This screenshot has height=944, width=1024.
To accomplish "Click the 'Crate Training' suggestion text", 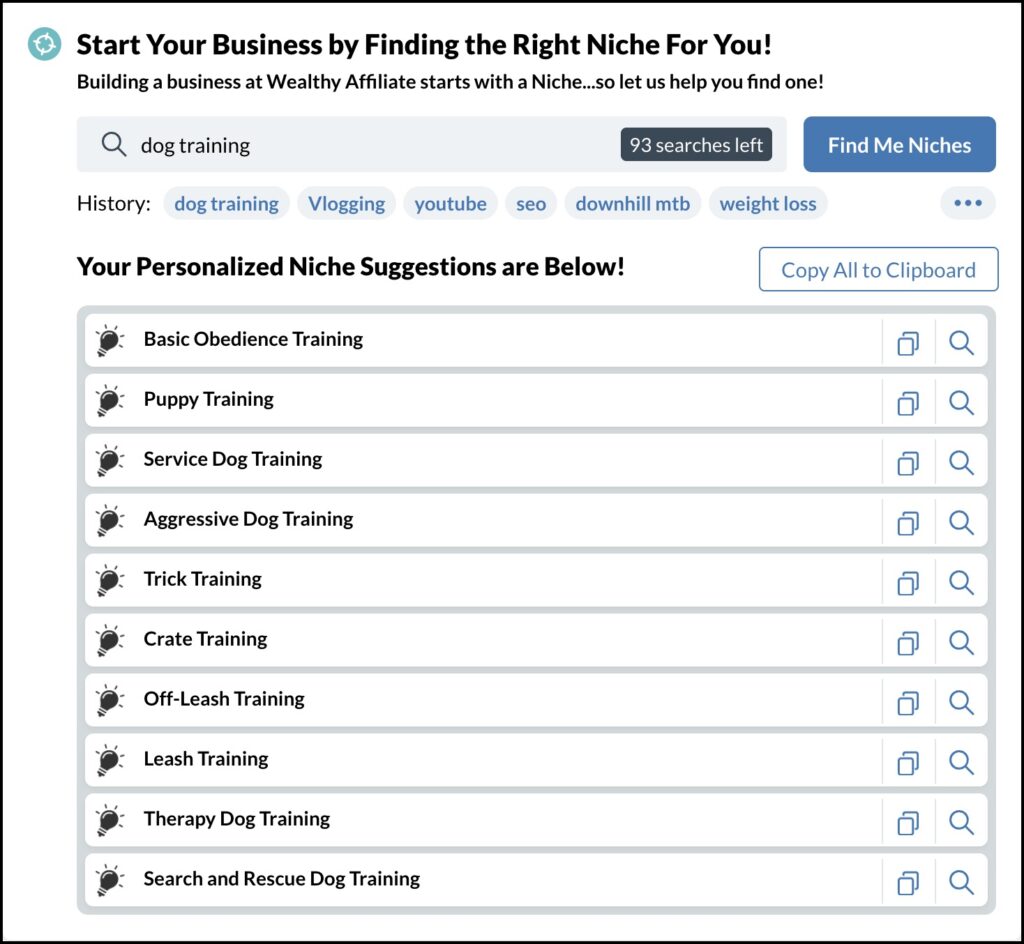I will 206,638.
